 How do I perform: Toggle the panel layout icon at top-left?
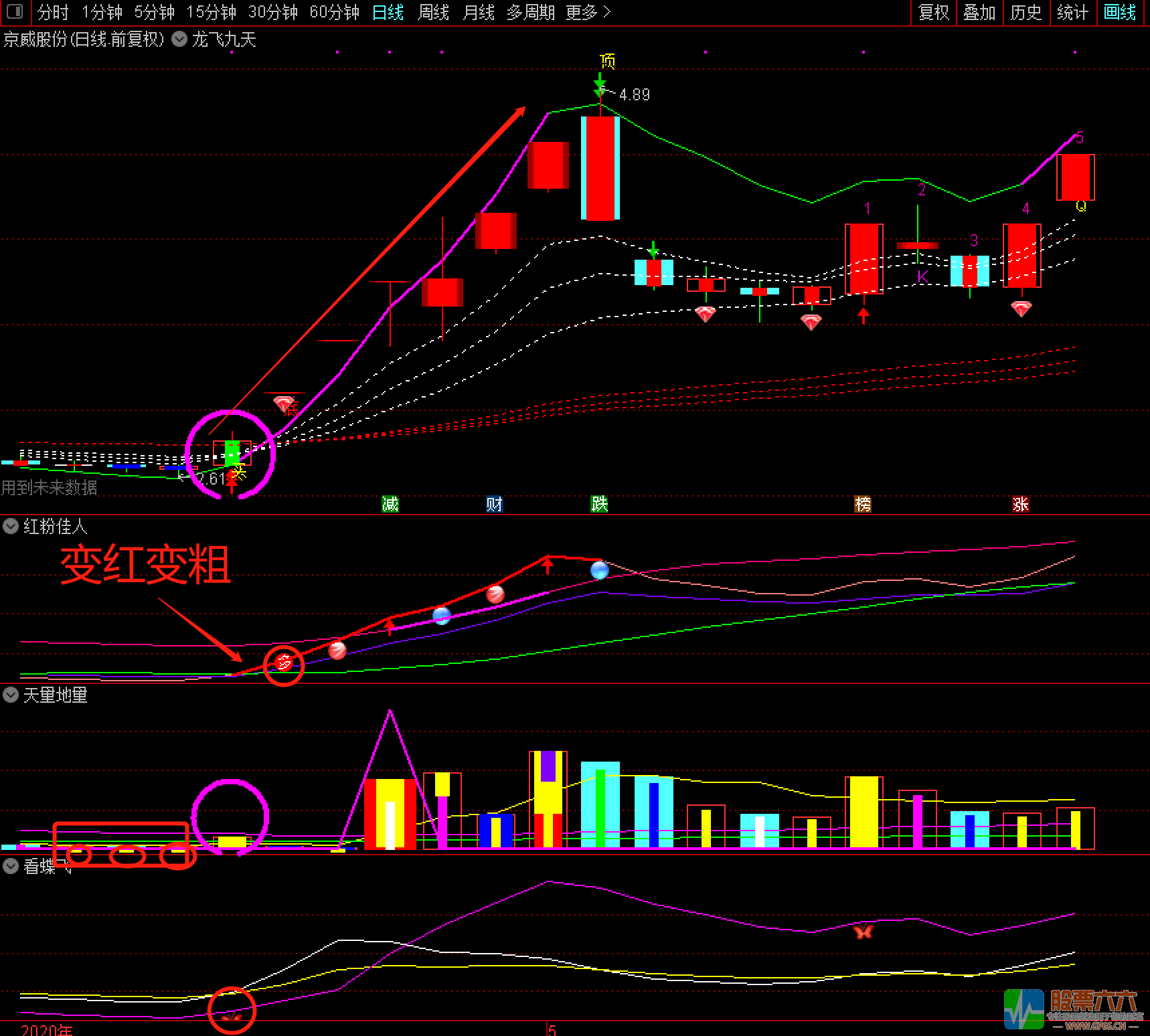(x=14, y=12)
